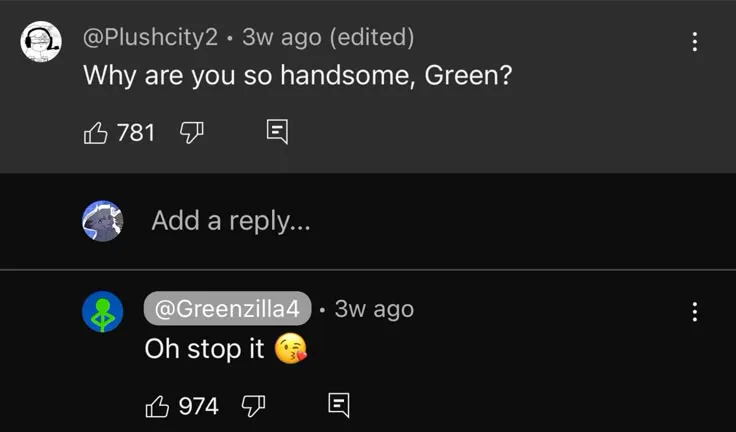Open reply icon on Plushcity2 comment

pyautogui.click(x=277, y=132)
